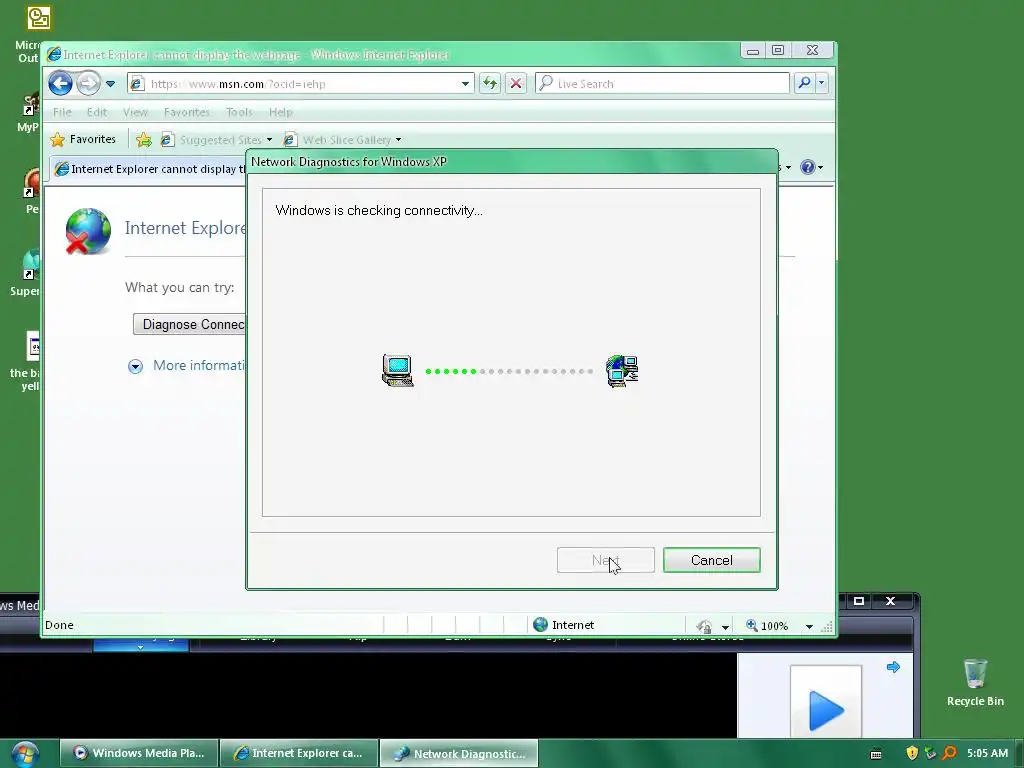The image size is (1024, 768).
Task: Click the keyboard tray icon
Action: tap(876, 754)
